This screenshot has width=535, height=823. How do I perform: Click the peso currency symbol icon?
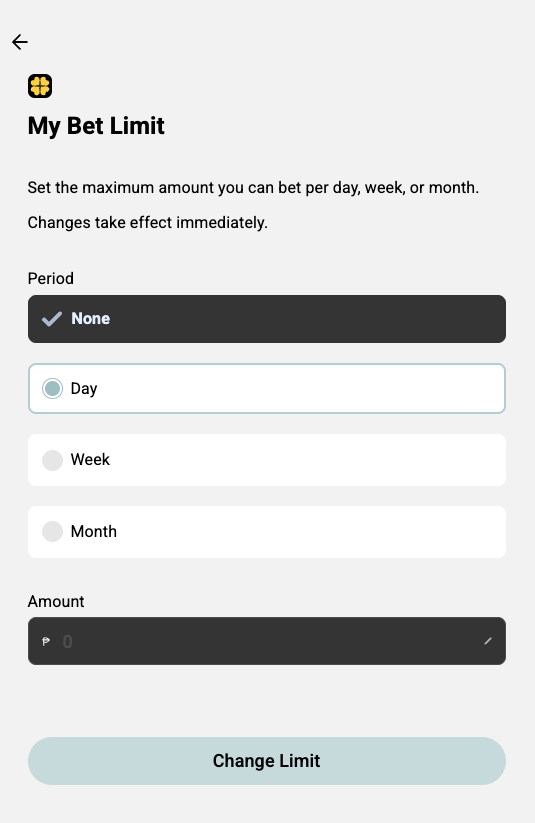point(46,641)
